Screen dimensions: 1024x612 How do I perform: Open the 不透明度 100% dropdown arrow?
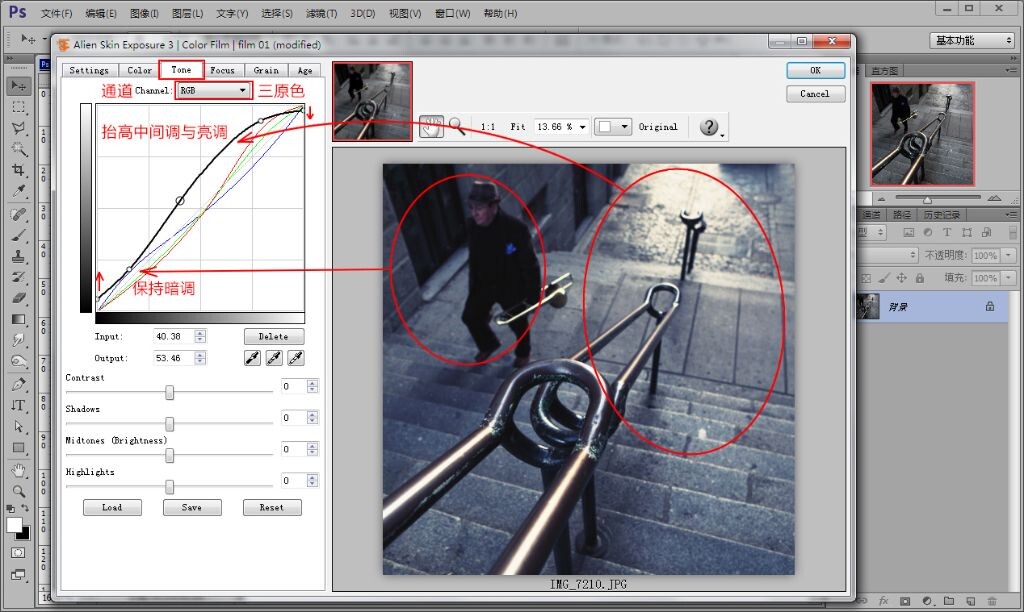pyautogui.click(x=1009, y=255)
